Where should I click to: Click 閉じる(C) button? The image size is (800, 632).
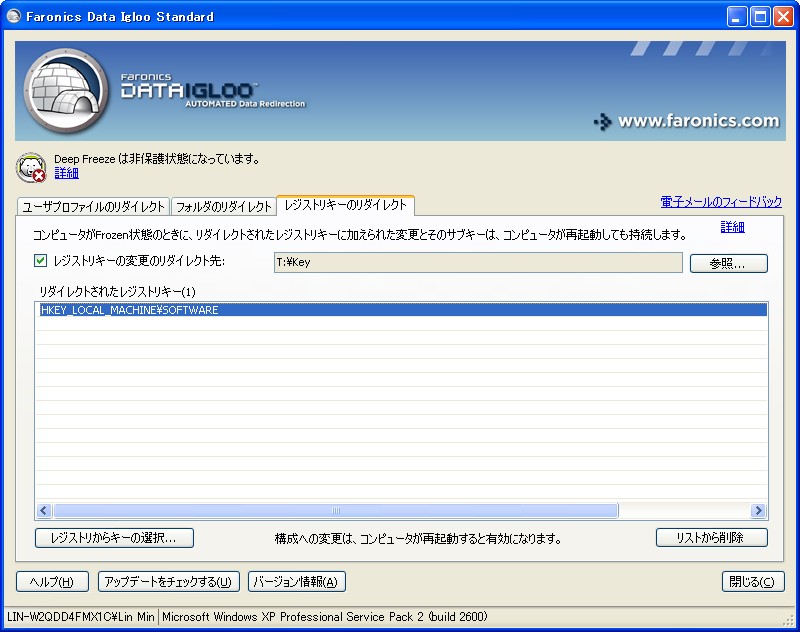point(753,582)
